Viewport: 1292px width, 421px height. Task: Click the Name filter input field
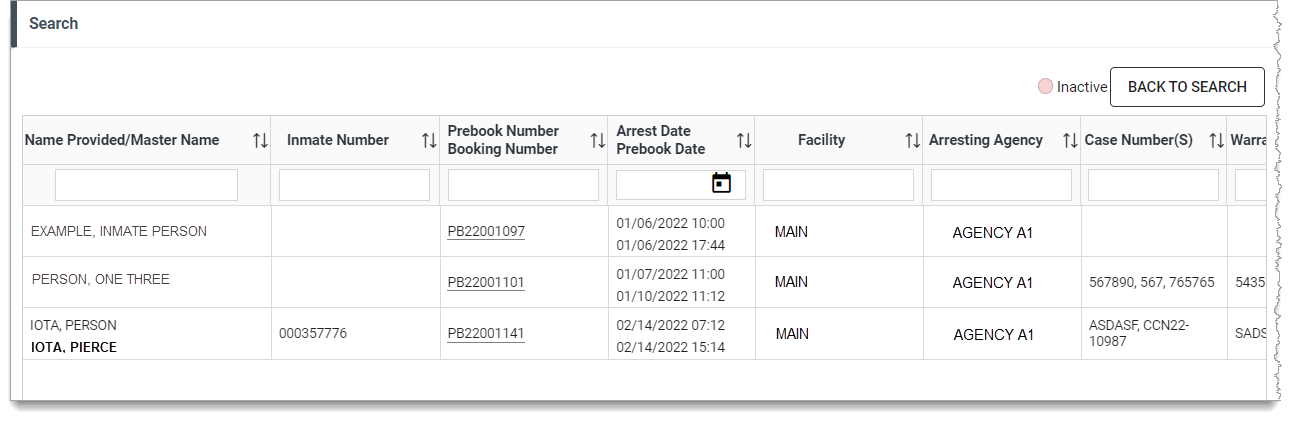[146, 185]
